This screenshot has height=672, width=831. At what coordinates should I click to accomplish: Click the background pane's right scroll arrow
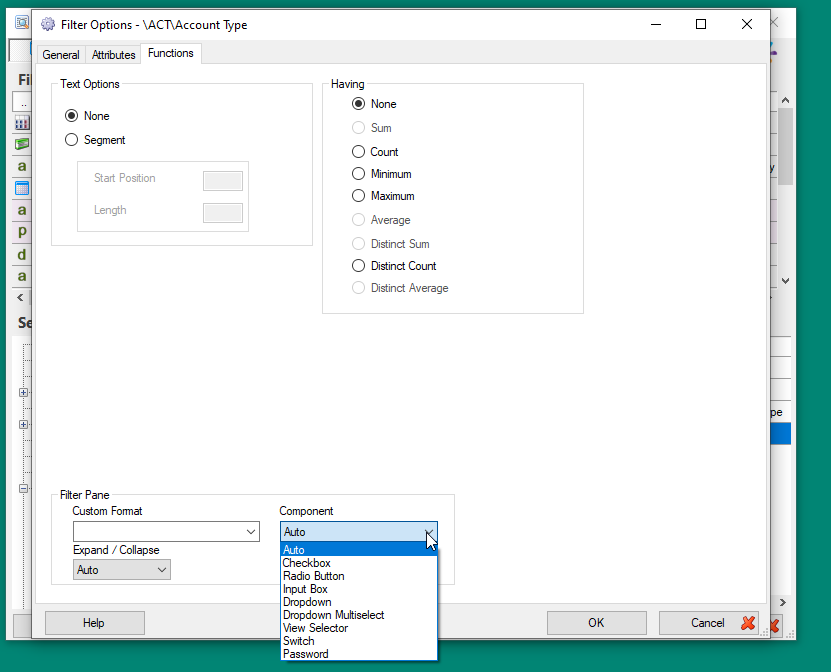click(x=783, y=603)
